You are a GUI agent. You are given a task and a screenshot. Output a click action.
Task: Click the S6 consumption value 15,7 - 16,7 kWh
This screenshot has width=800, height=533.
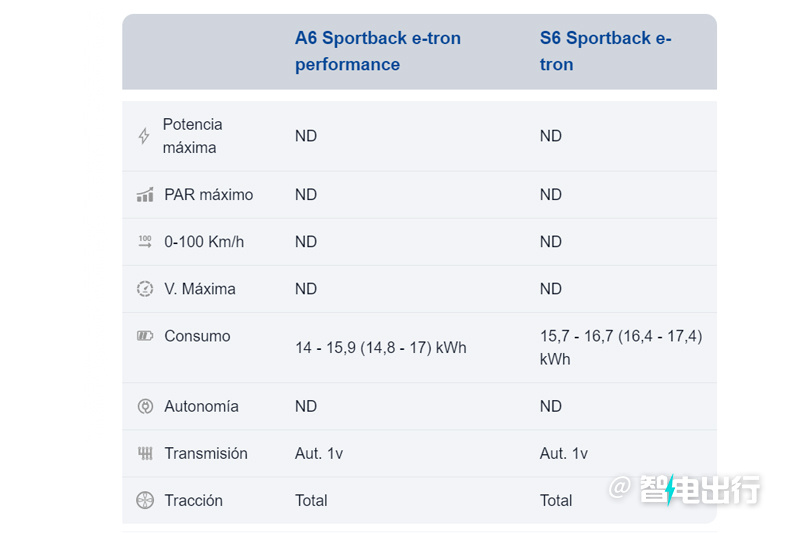click(x=621, y=347)
